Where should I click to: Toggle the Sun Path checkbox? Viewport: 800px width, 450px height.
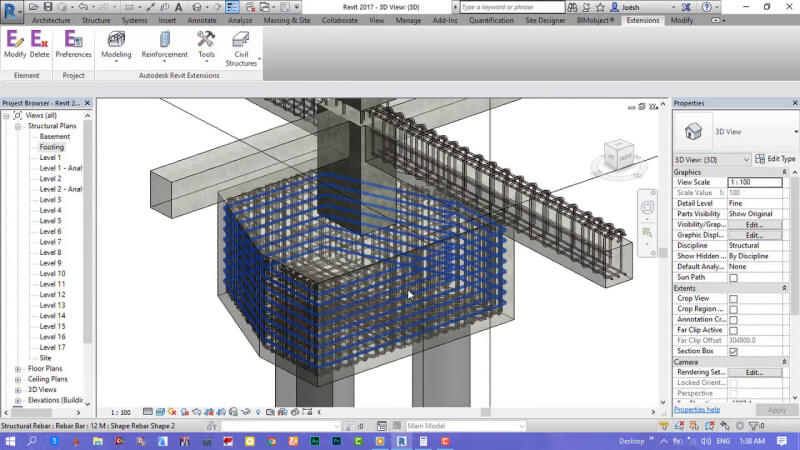733,278
